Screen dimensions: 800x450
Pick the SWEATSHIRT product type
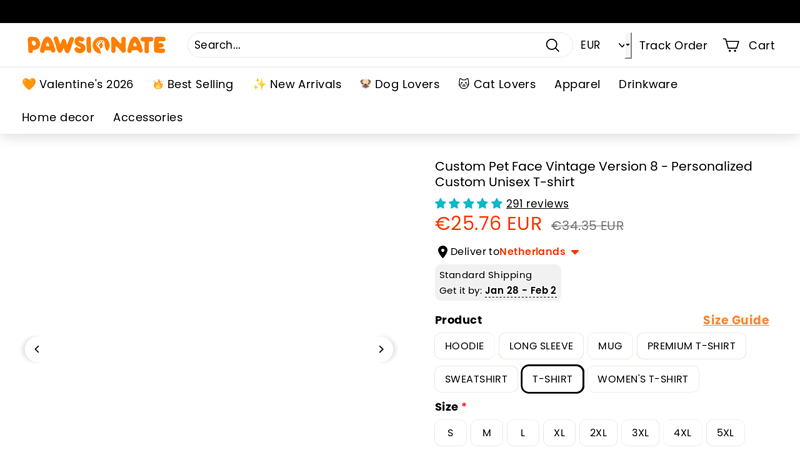476,379
